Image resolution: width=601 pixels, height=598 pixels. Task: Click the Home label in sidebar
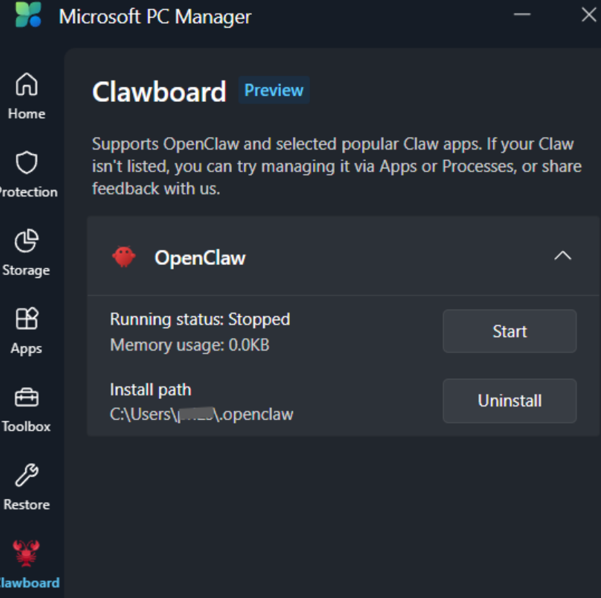click(27, 114)
